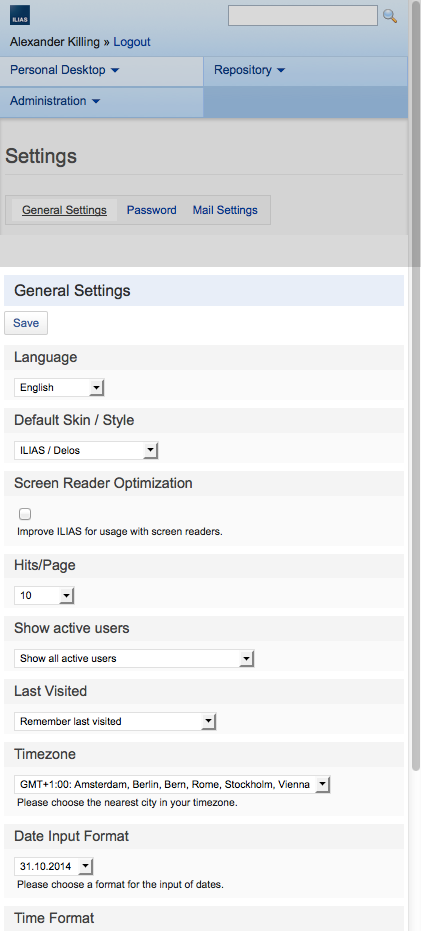
Task: Open the Show active users dropdown
Action: tap(134, 658)
